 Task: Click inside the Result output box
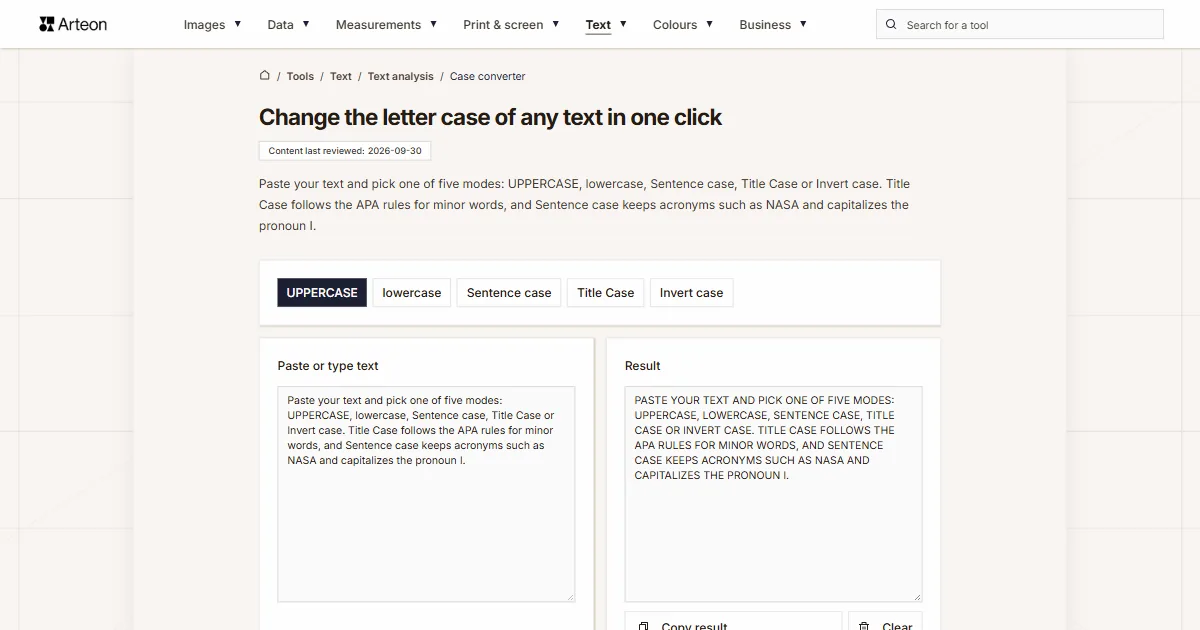(773, 494)
